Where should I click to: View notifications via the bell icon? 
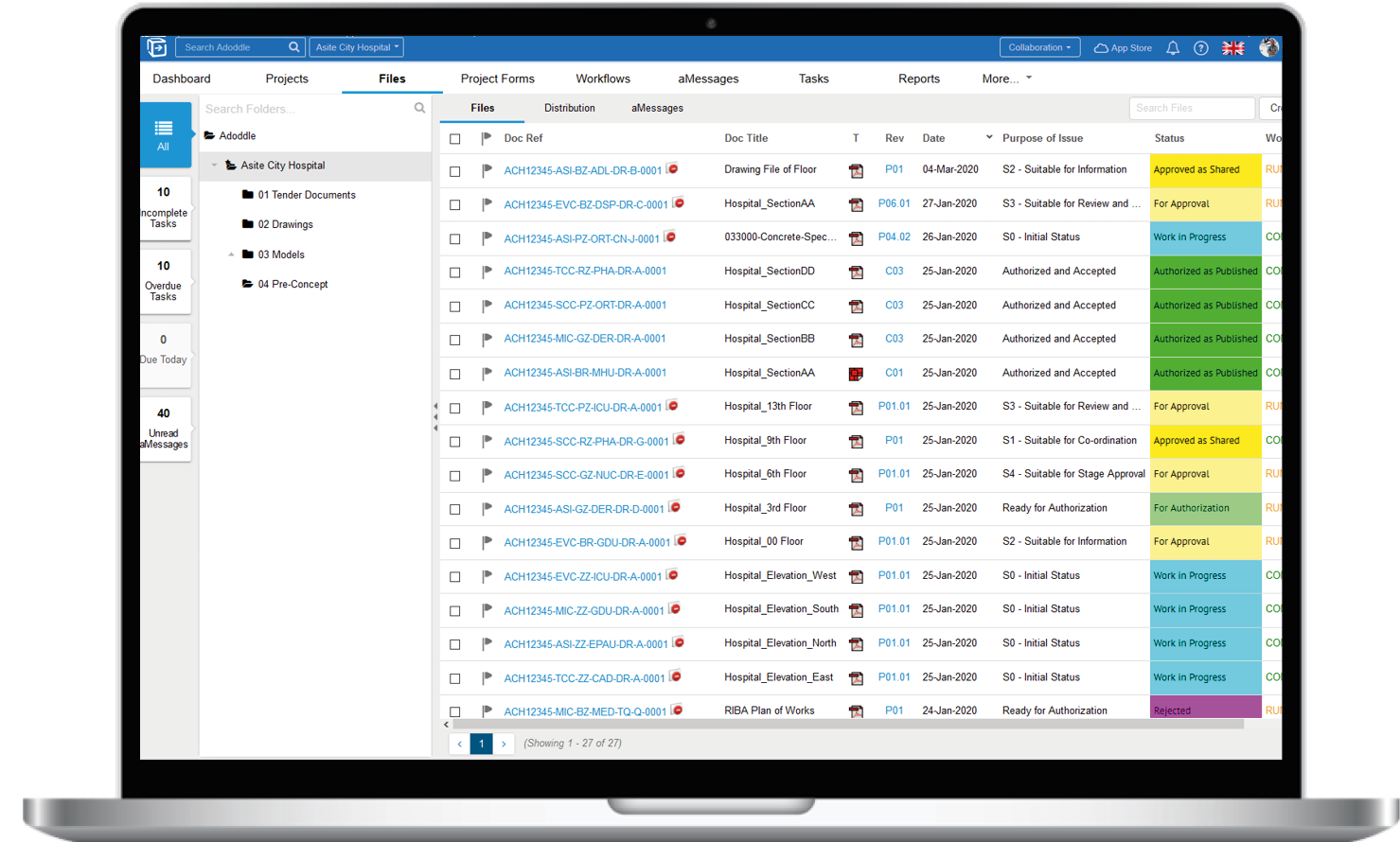coord(1173,47)
